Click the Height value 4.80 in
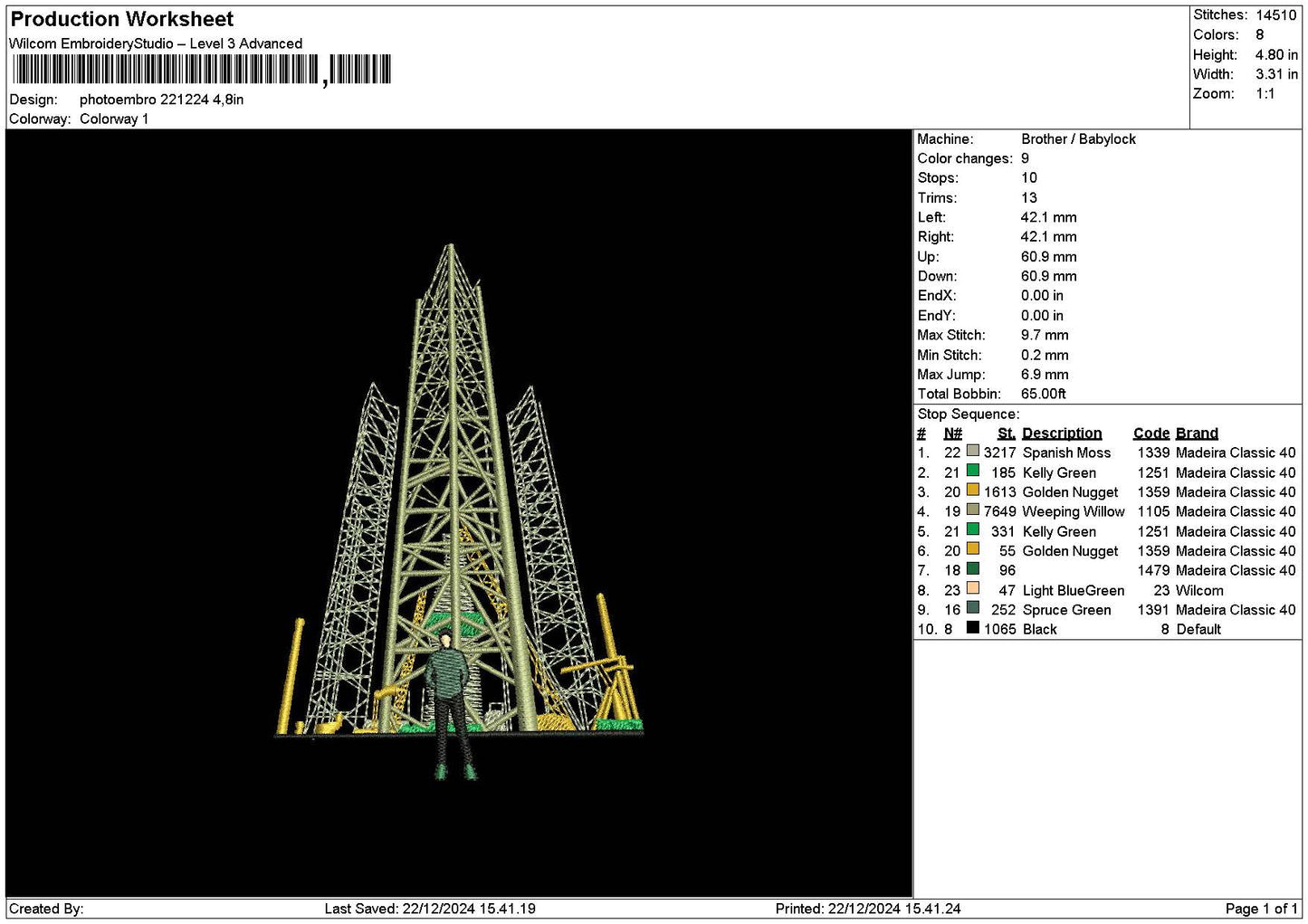 (1276, 55)
